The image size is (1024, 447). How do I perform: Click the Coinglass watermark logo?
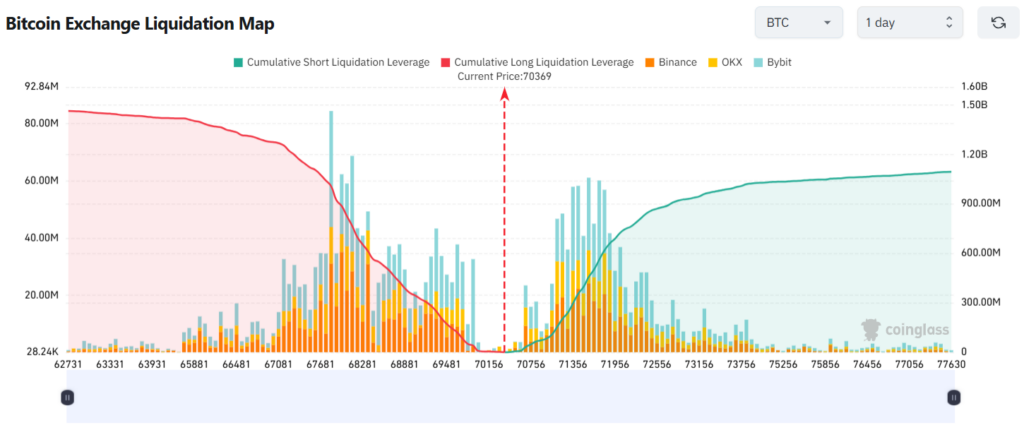click(x=906, y=329)
